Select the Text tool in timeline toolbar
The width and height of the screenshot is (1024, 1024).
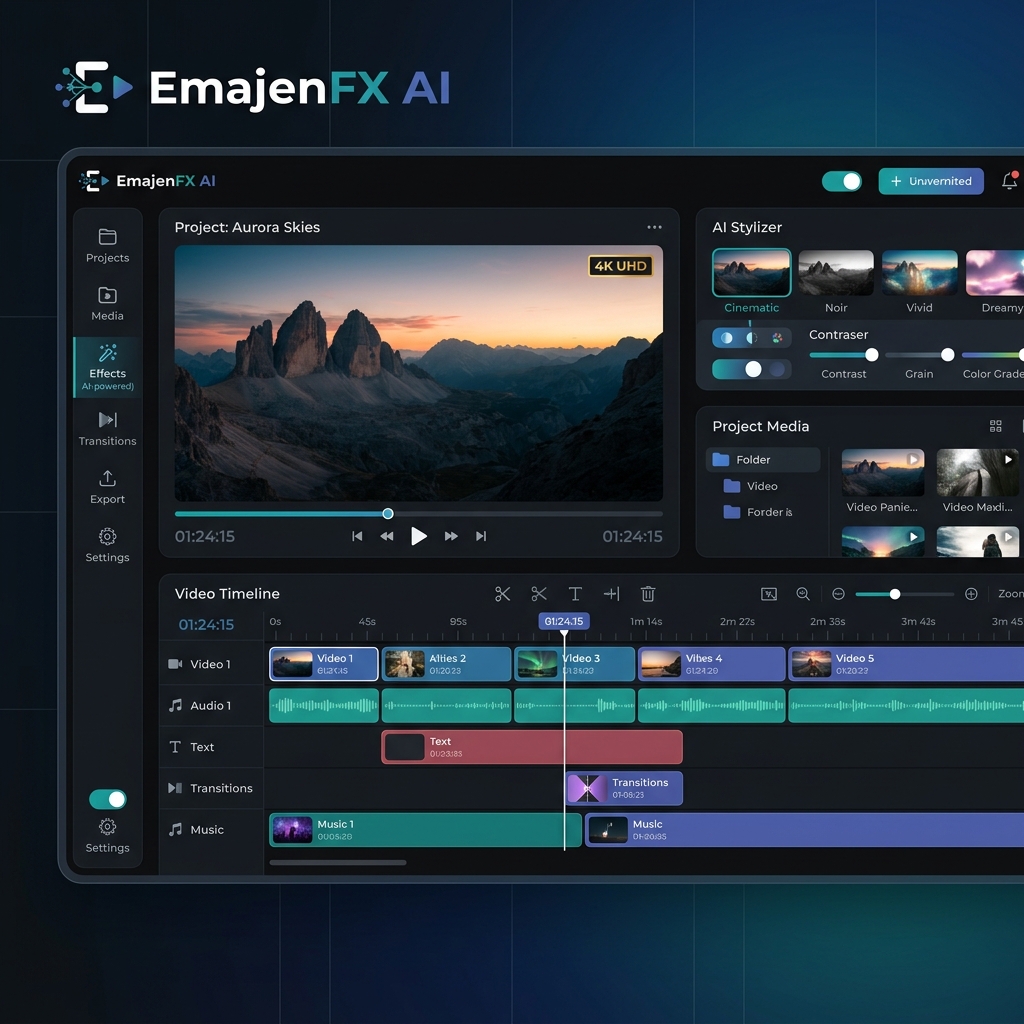coord(575,594)
